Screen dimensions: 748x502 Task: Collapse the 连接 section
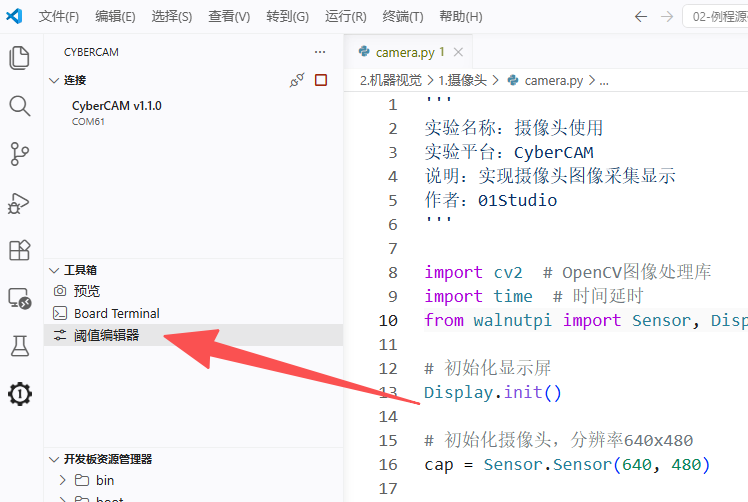coord(54,80)
